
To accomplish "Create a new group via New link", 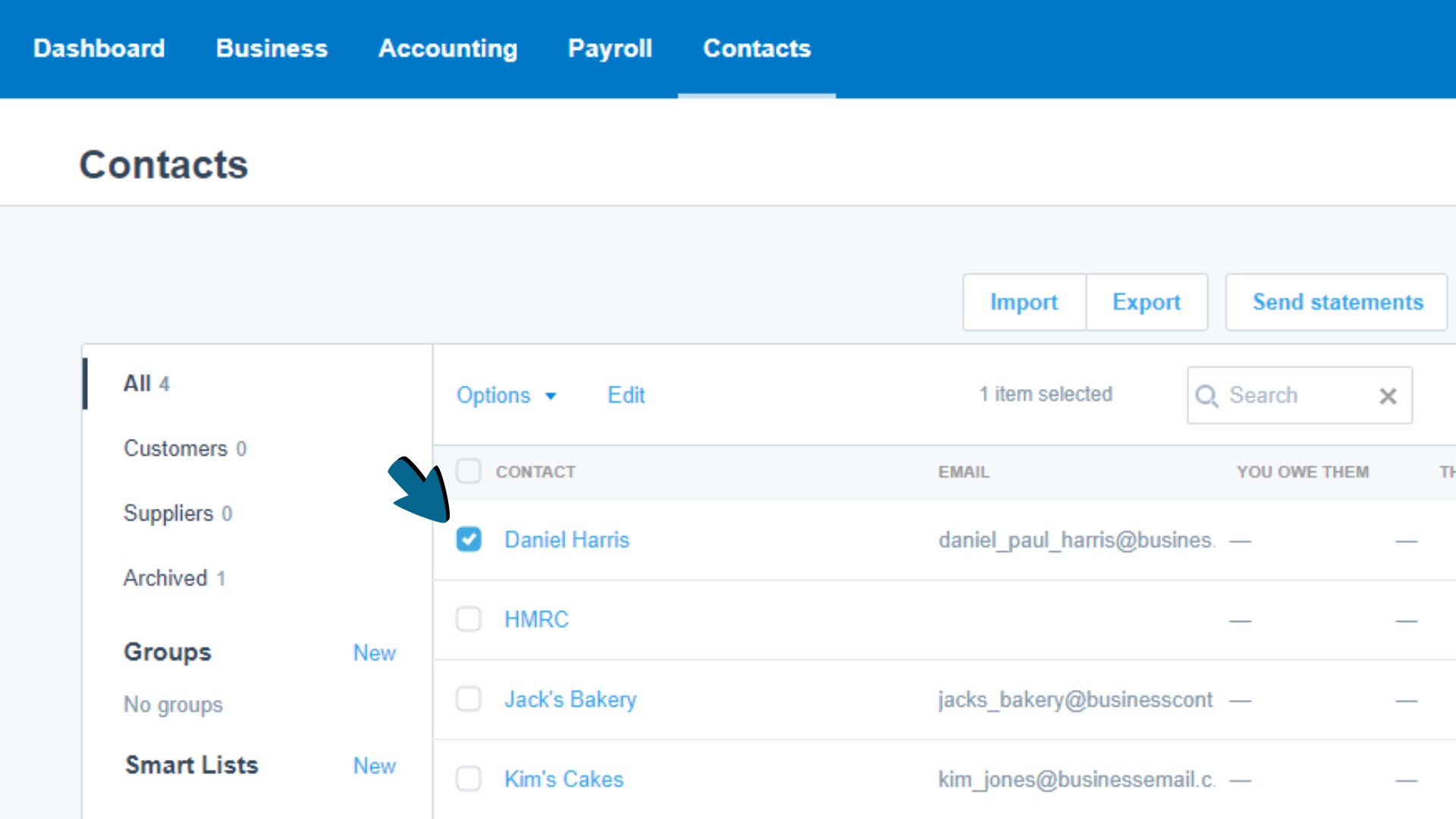I will (x=375, y=652).
